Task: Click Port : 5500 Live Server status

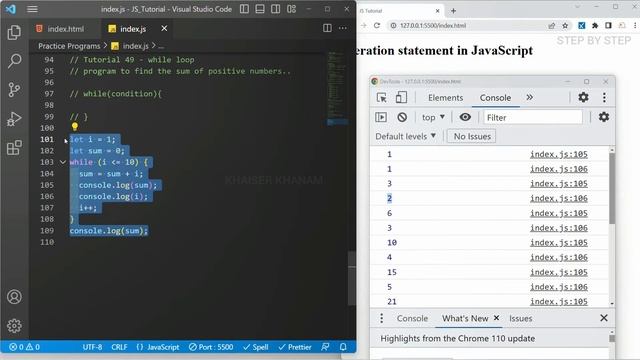Action: point(211,347)
